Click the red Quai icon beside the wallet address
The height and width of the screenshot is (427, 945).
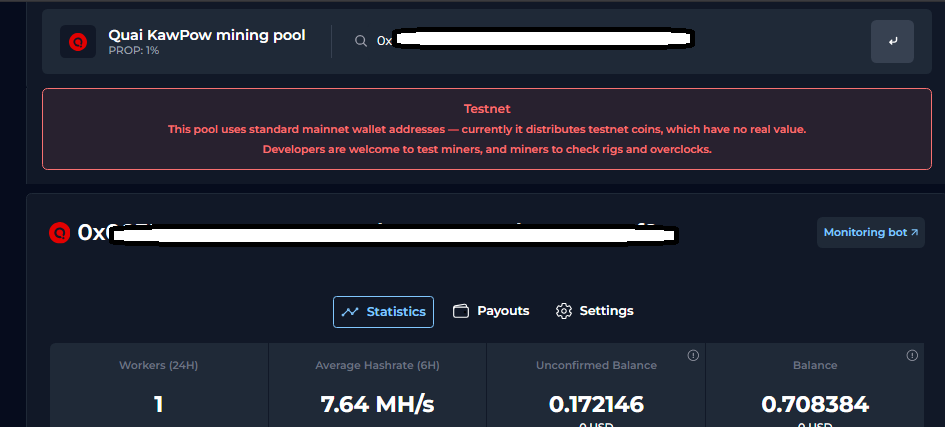pyautogui.click(x=60, y=232)
